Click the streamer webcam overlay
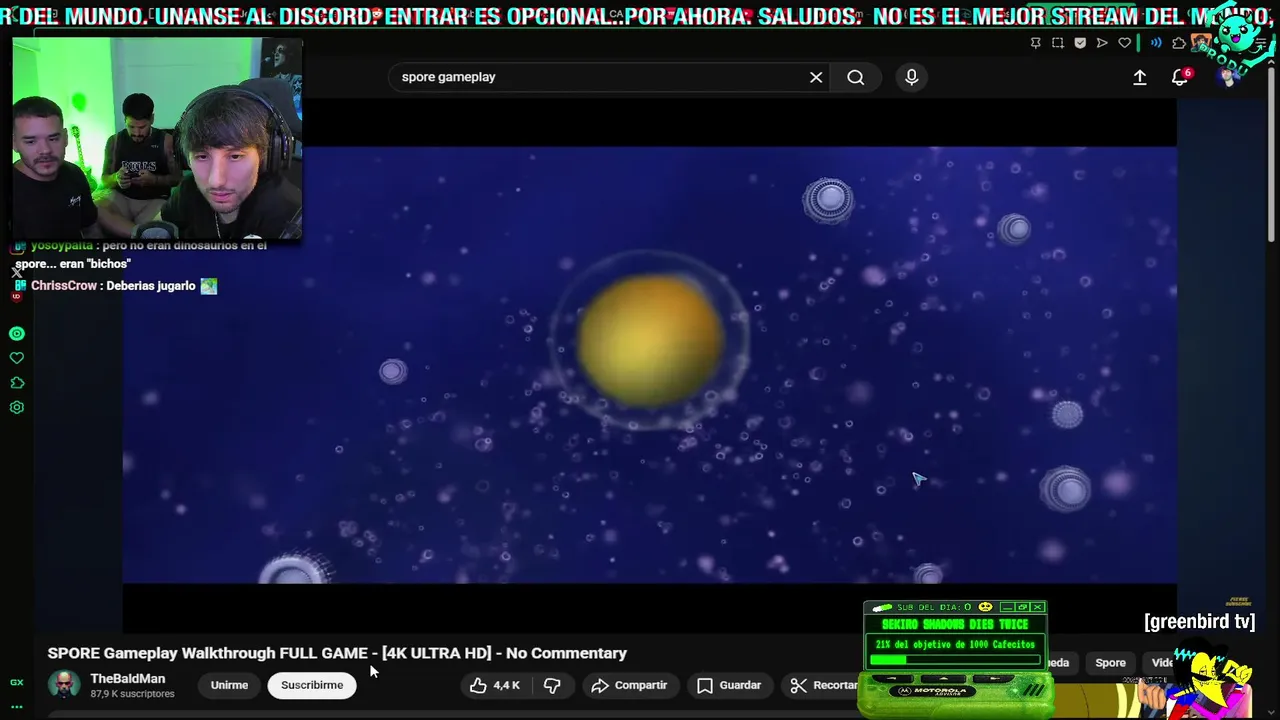Image resolution: width=1280 pixels, height=720 pixels. pos(158,139)
